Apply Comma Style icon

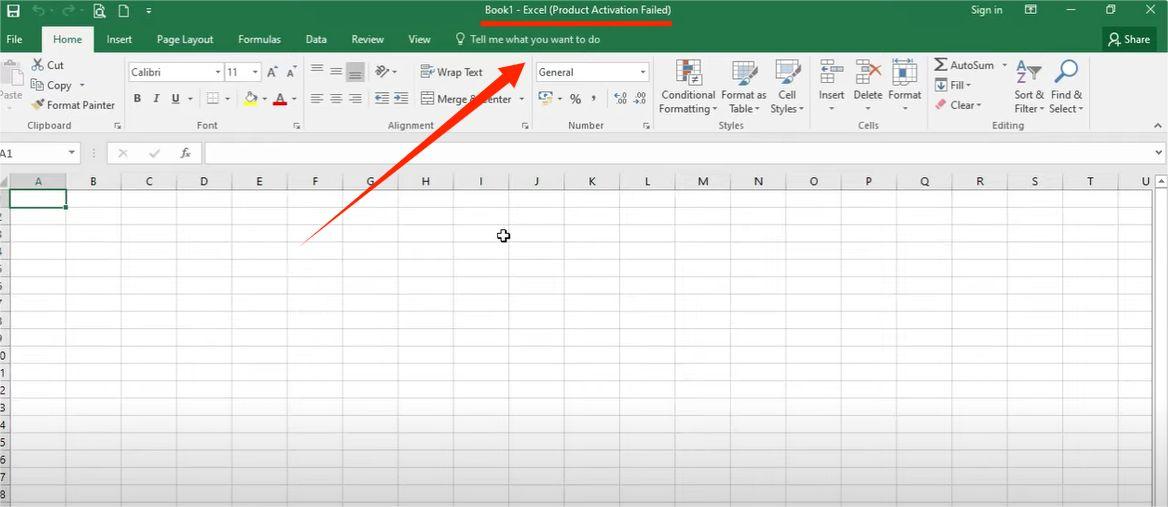(x=594, y=98)
